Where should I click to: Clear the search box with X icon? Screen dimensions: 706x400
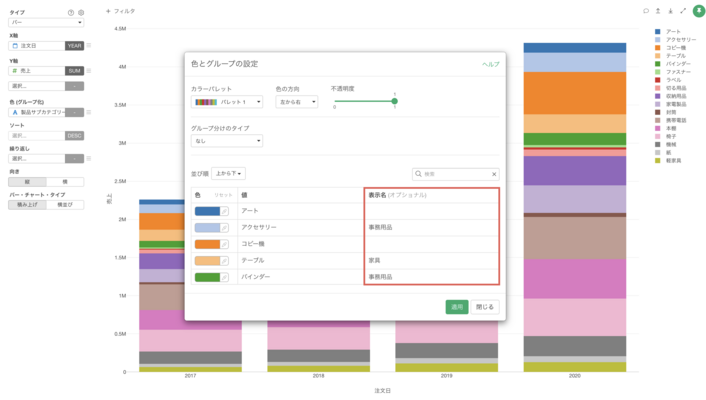(494, 174)
